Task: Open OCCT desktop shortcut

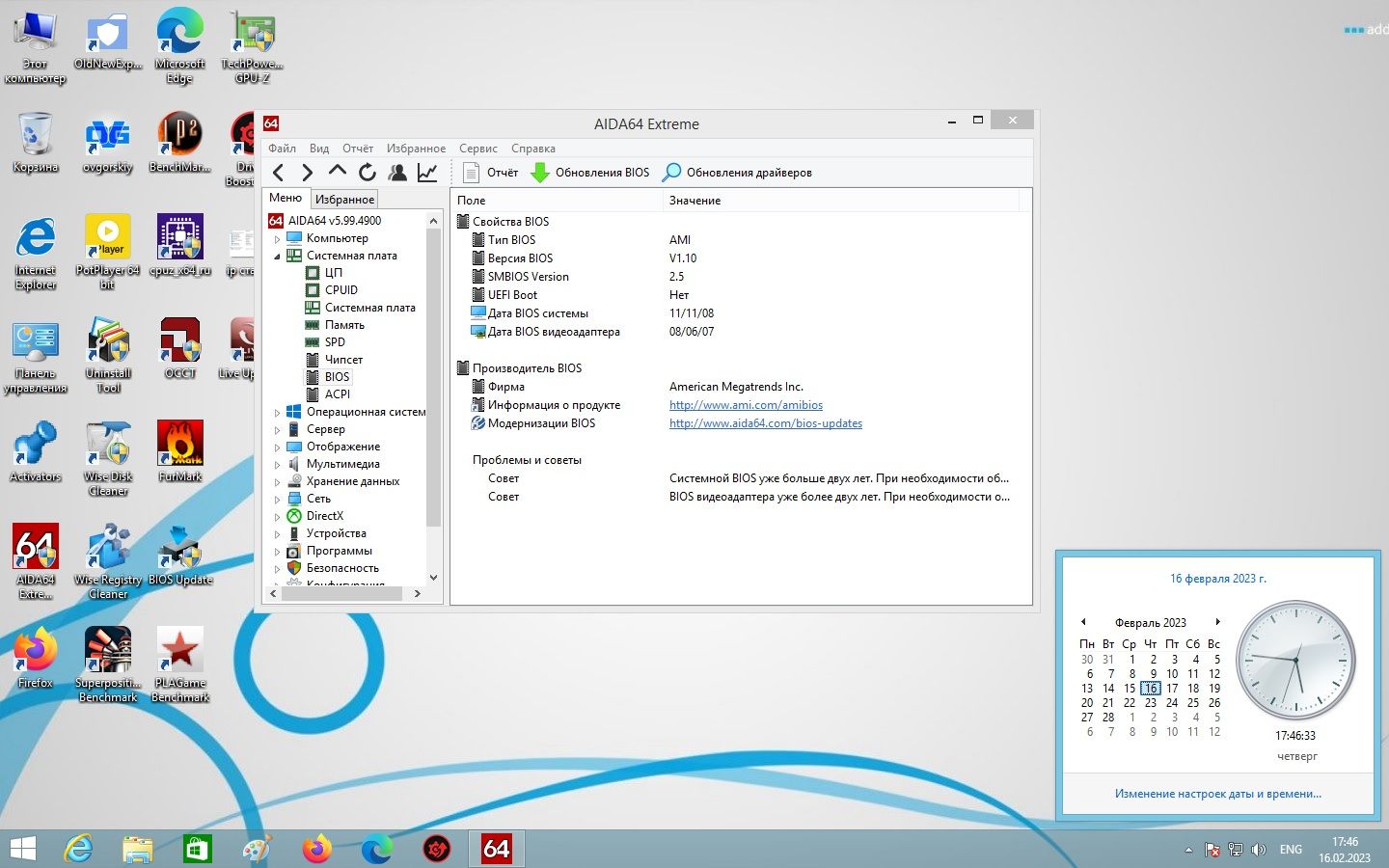Action: point(180,349)
